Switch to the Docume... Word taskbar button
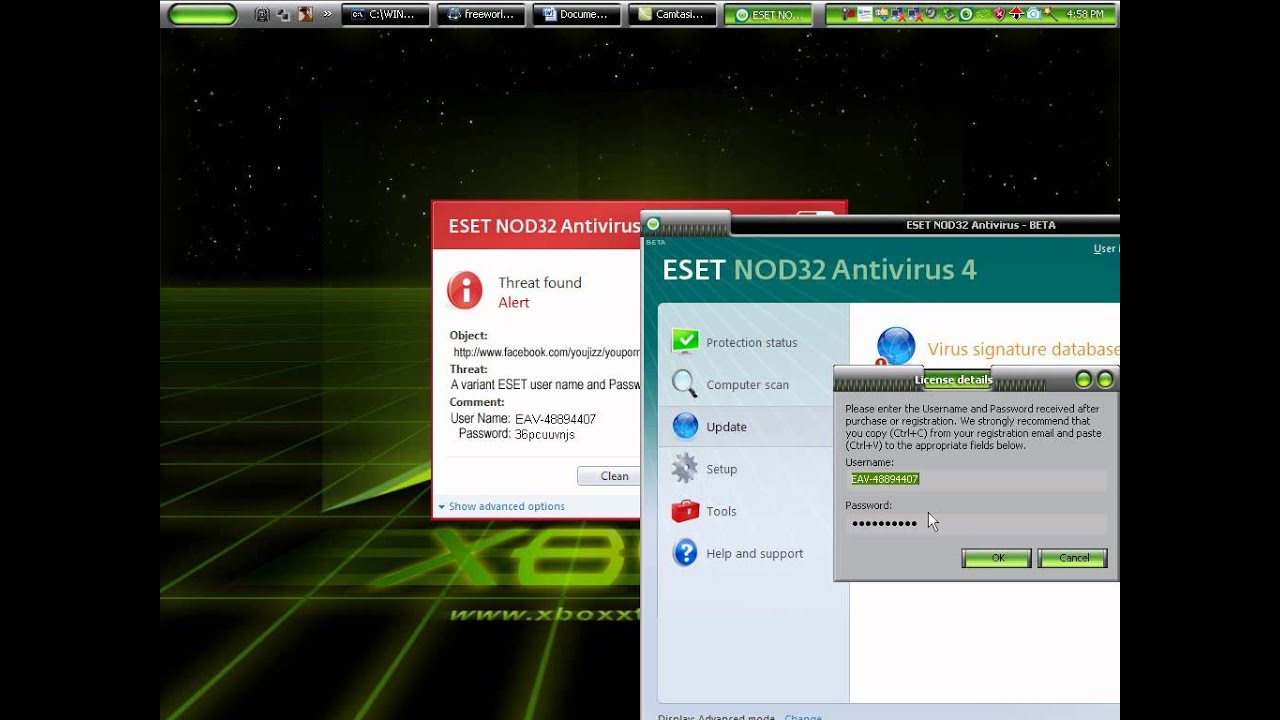 pos(576,14)
